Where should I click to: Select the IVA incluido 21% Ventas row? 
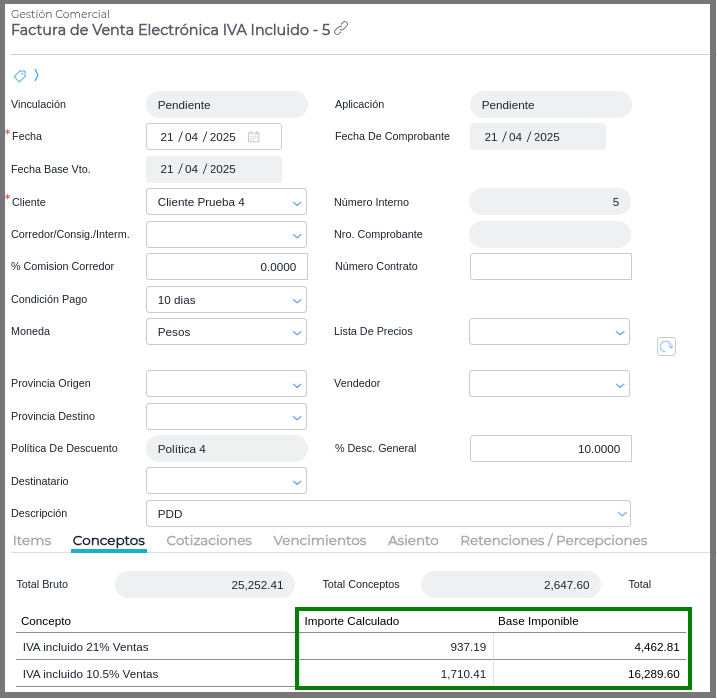pyautogui.click(x=90, y=647)
